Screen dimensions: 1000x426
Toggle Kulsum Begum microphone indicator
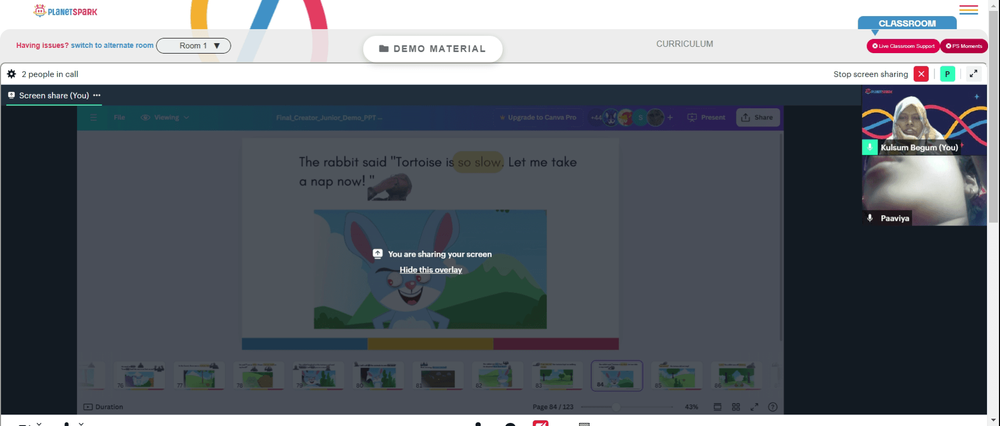click(x=869, y=147)
